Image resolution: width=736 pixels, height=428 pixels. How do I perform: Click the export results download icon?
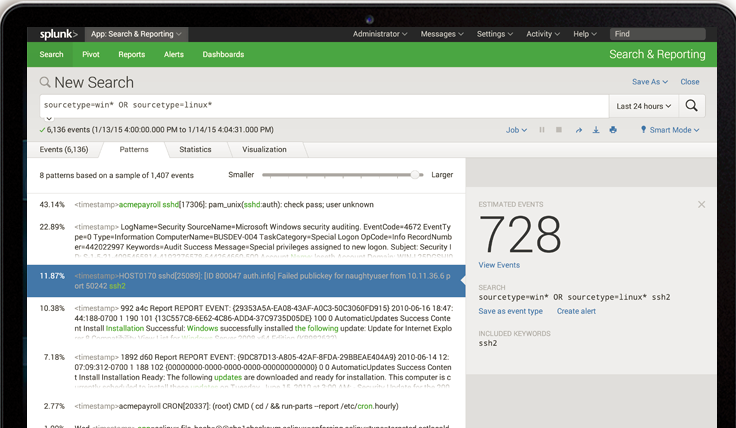point(596,130)
